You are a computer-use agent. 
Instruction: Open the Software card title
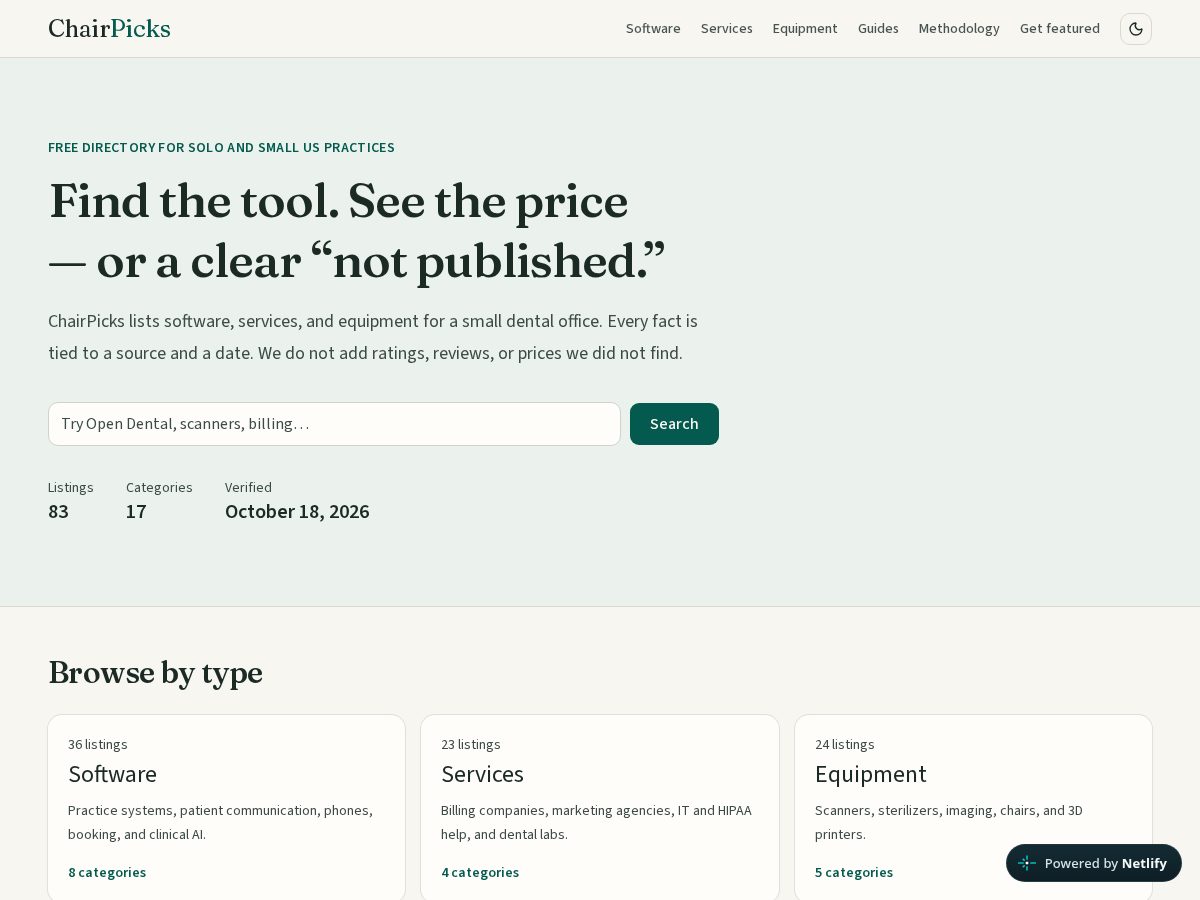click(112, 774)
